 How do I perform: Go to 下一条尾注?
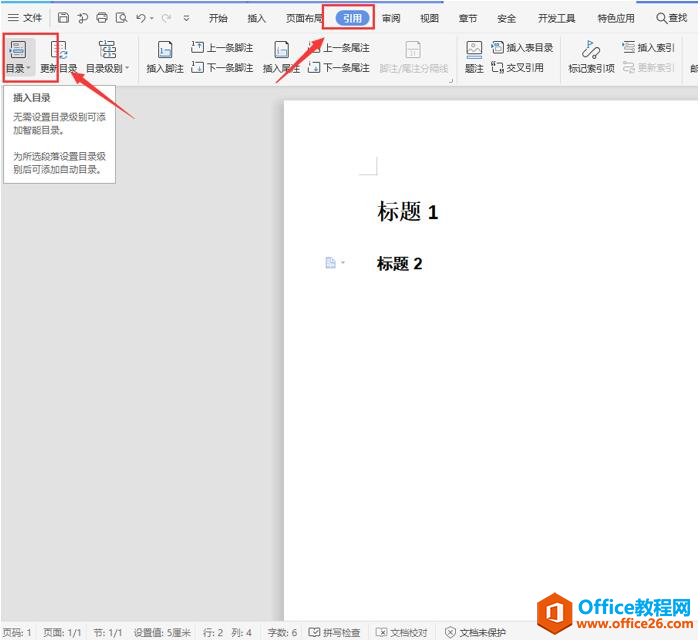[339, 68]
